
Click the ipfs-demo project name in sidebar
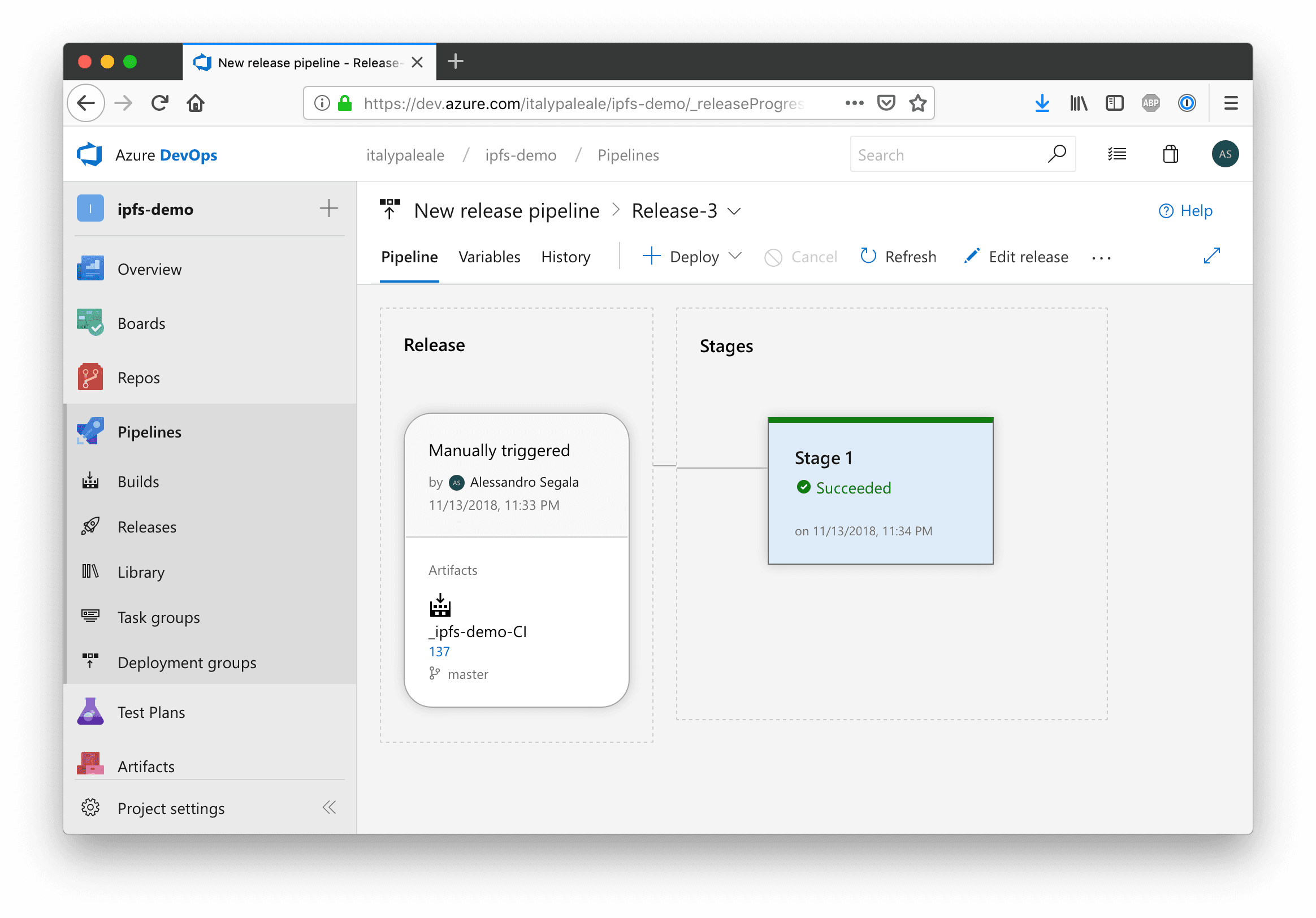pos(155,209)
